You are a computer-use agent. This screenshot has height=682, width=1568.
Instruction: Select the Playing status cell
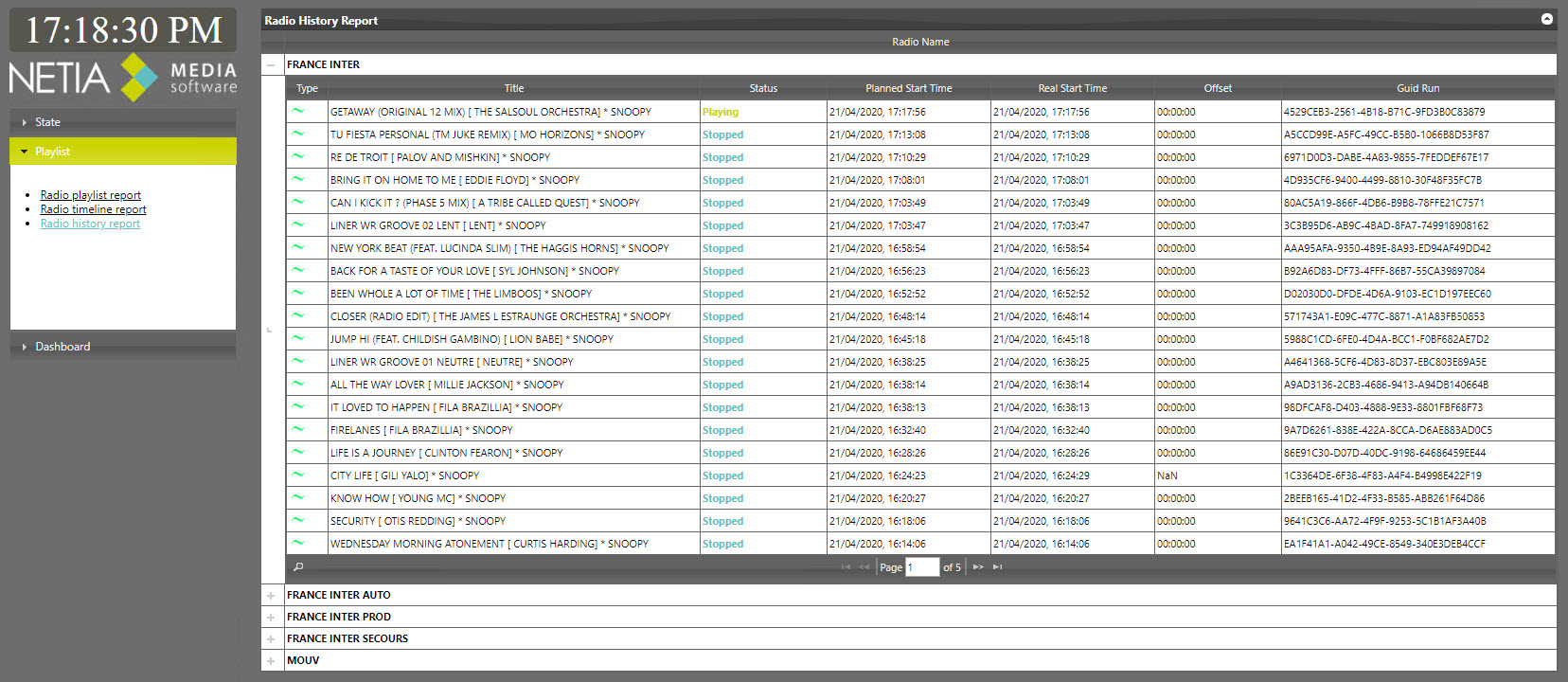763,112
